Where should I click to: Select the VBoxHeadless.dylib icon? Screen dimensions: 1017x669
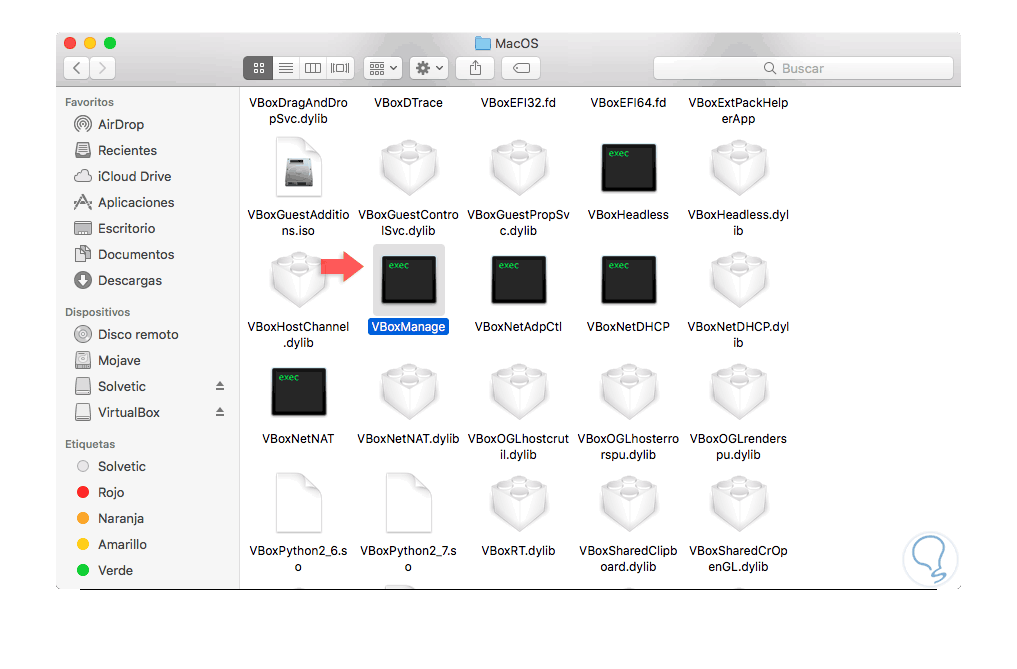tap(738, 167)
